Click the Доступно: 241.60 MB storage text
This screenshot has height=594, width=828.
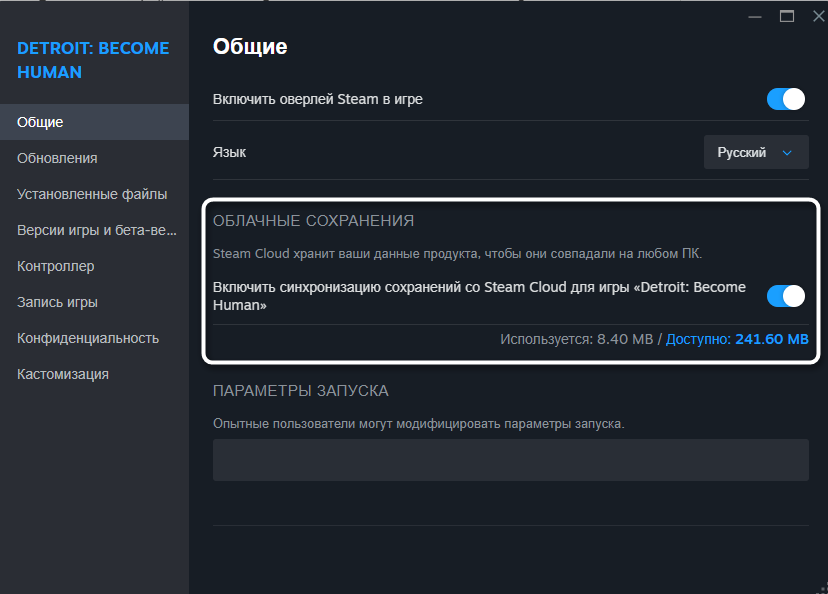[737, 339]
